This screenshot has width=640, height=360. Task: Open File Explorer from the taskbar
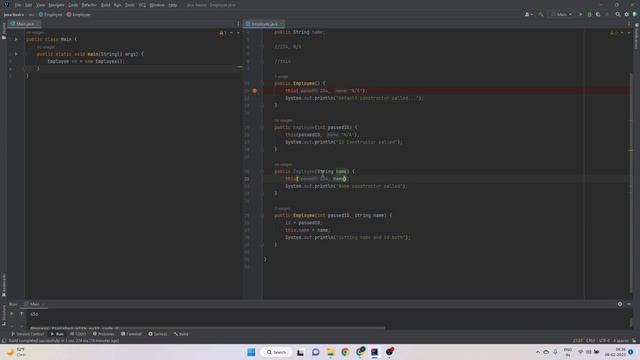point(330,352)
